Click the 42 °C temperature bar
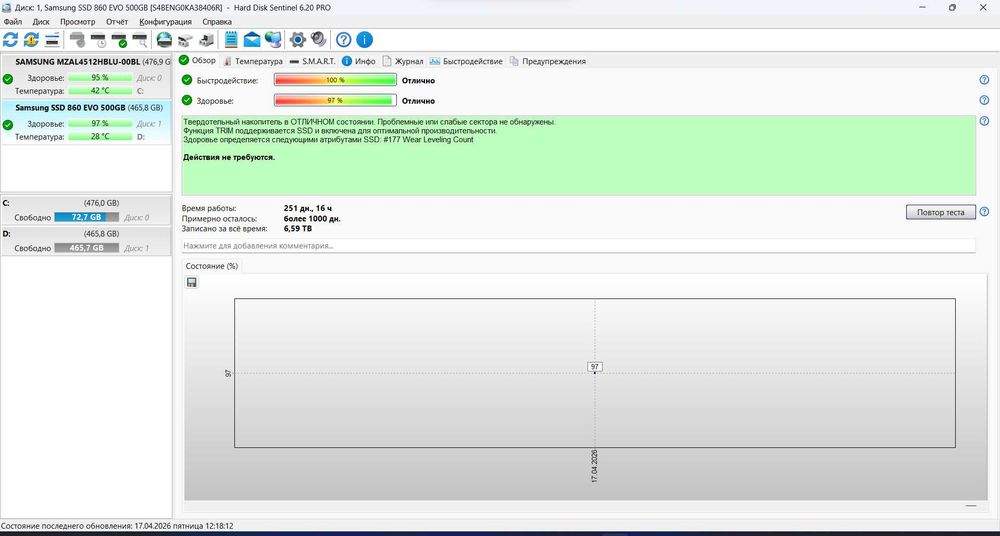This screenshot has width=1000, height=536. coord(99,91)
